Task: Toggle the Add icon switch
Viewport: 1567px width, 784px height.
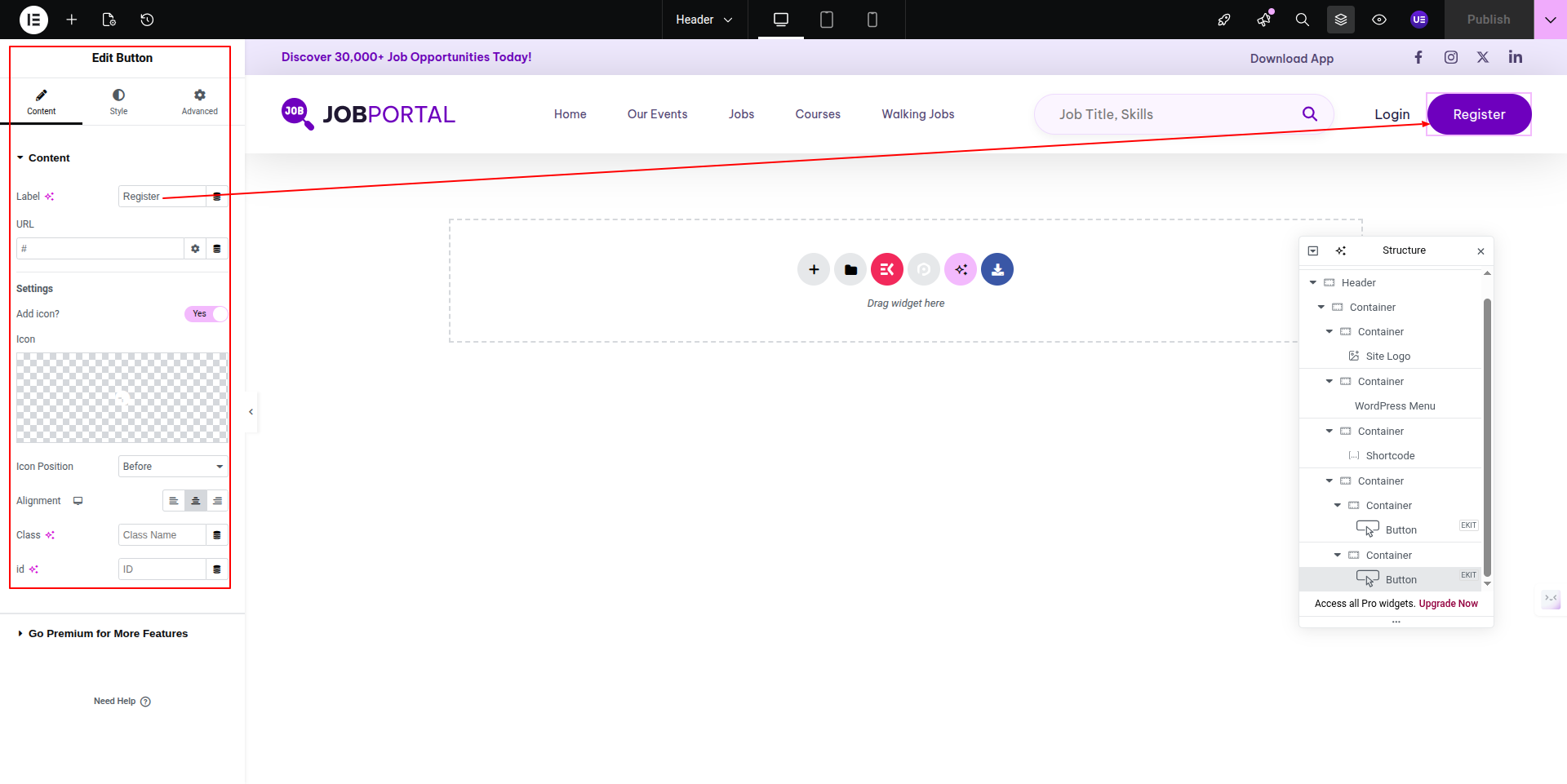Action: pyautogui.click(x=206, y=314)
